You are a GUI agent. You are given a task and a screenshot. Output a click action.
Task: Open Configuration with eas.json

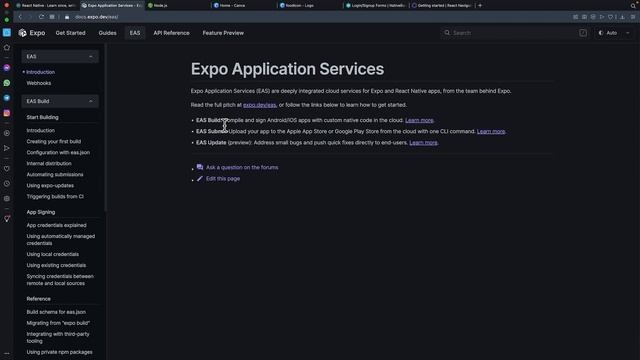(x=58, y=153)
